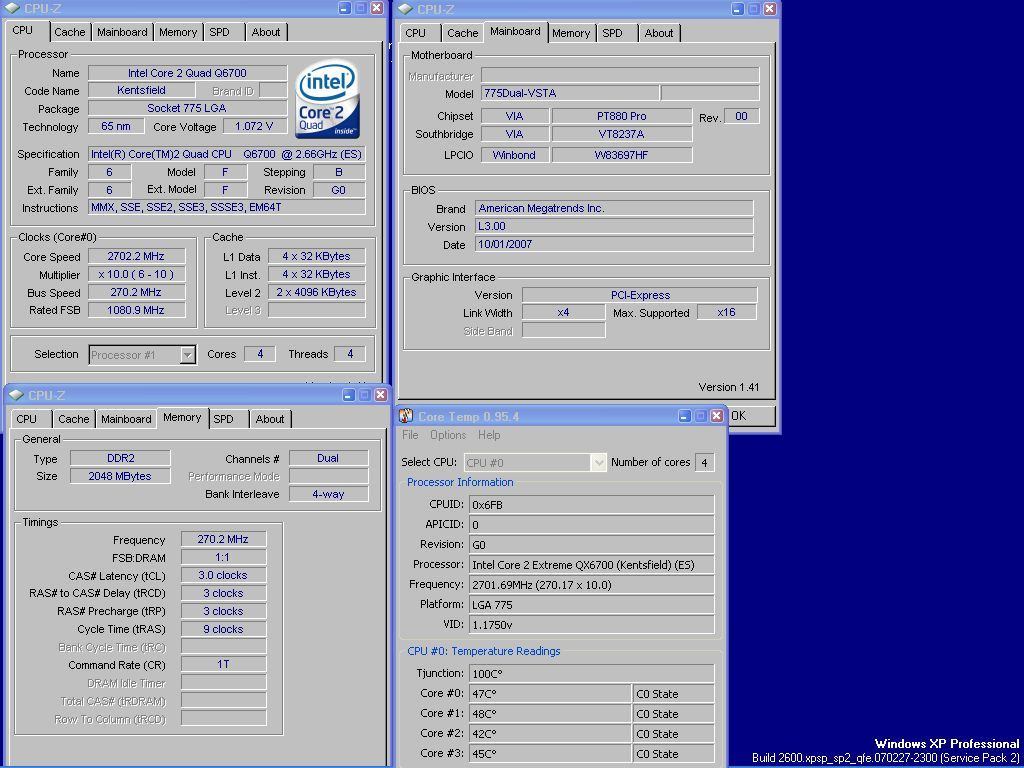Select the About tab in the Mainboard window
The image size is (1024, 768).
tap(659, 33)
